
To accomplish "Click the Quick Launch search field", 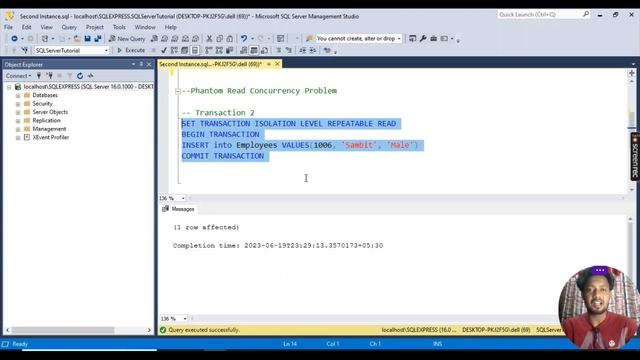I will click(539, 14).
